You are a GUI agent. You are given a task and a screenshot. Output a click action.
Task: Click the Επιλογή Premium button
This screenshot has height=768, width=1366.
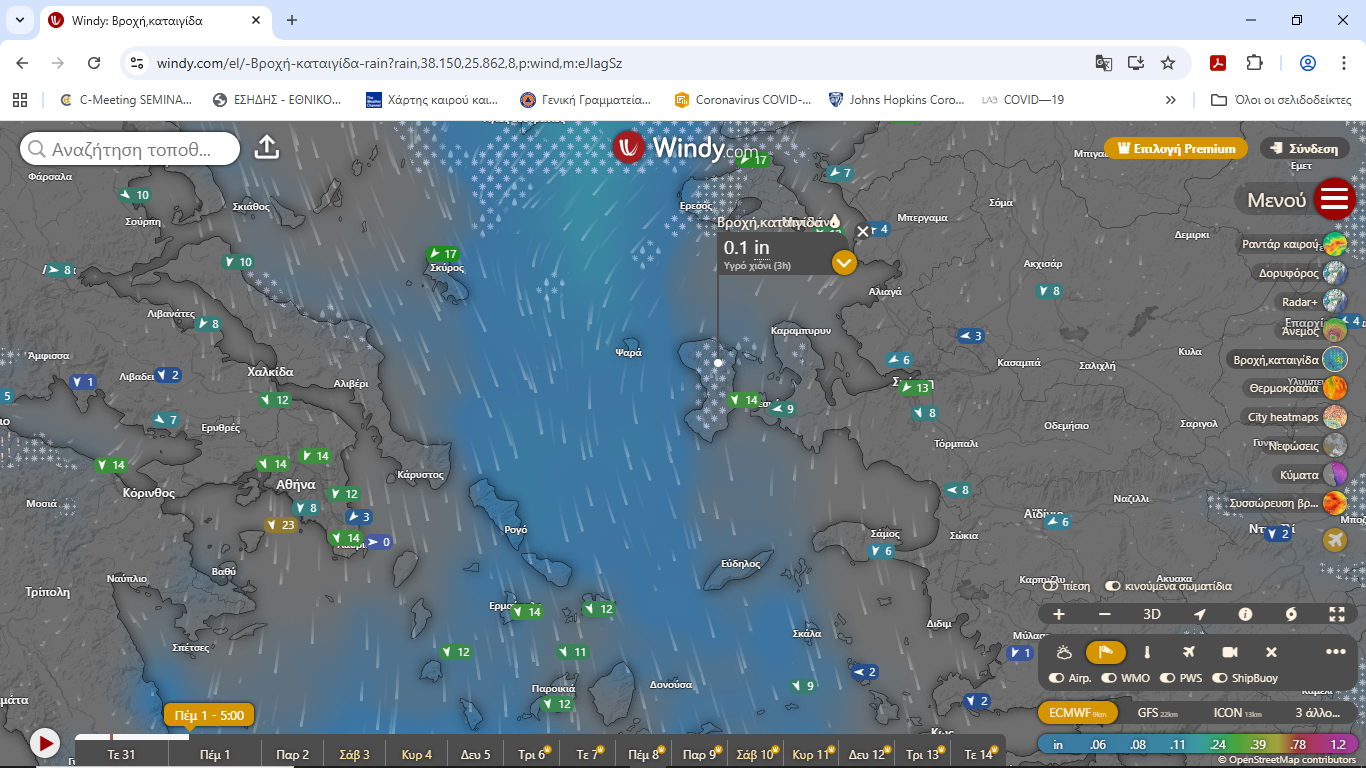click(1176, 149)
